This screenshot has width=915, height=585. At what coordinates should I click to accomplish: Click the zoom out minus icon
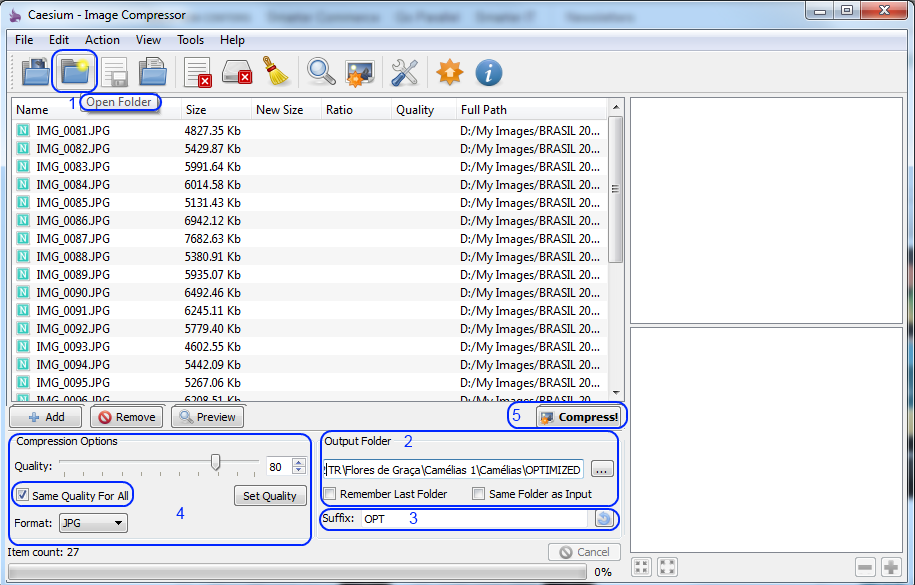[x=865, y=567]
